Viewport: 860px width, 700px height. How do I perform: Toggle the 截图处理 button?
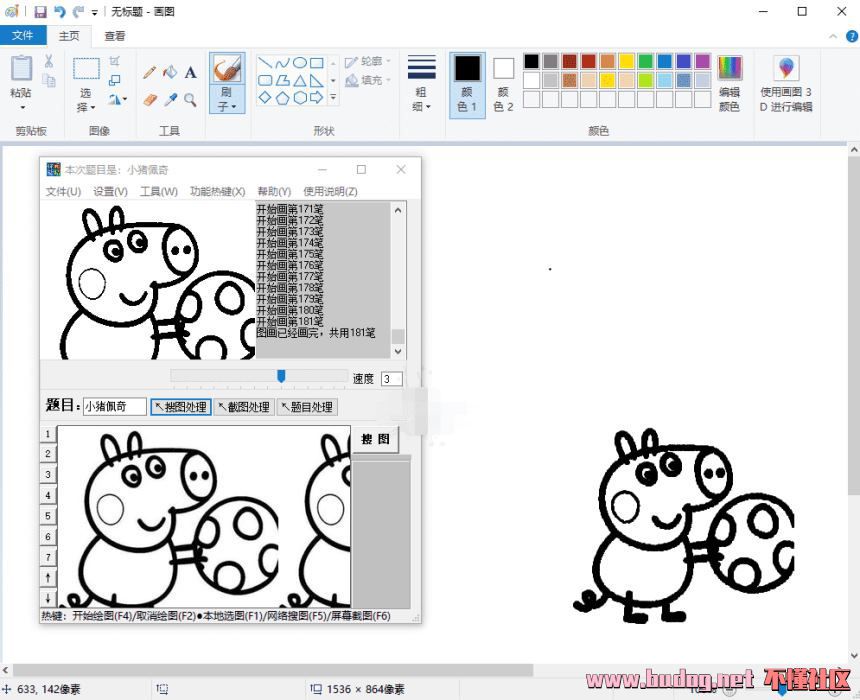point(243,407)
